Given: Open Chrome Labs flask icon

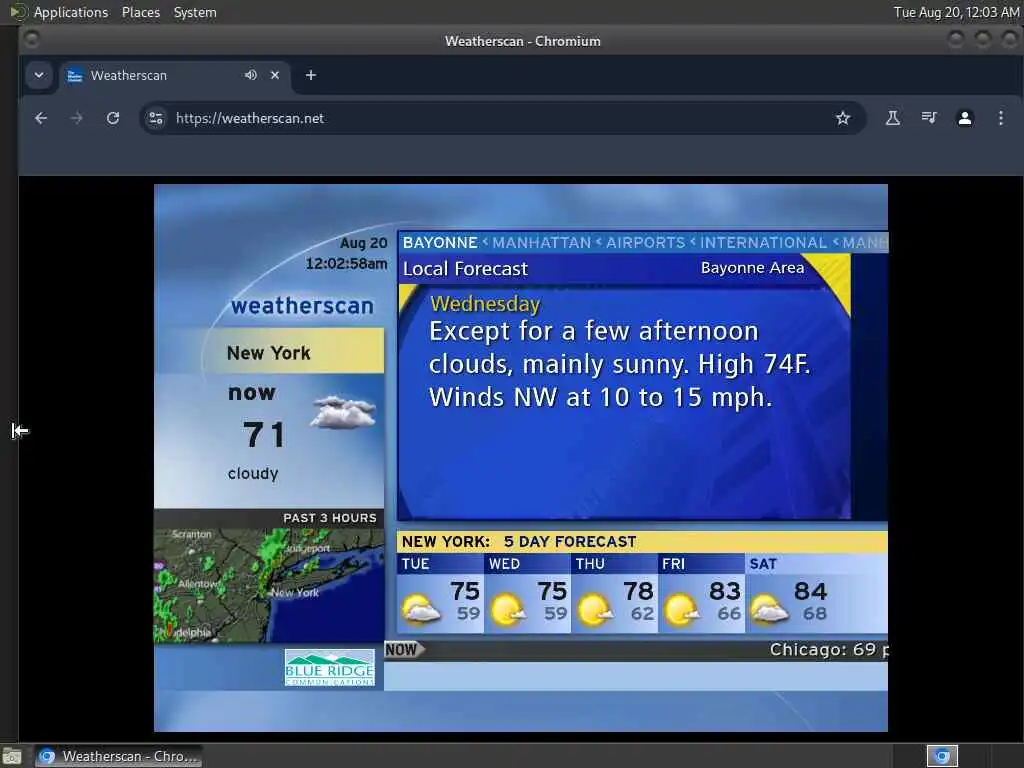Looking at the screenshot, I should (x=893, y=118).
